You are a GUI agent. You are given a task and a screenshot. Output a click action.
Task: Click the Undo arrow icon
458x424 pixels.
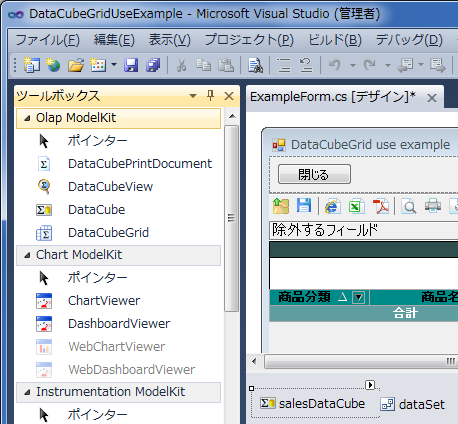pyautogui.click(x=334, y=65)
